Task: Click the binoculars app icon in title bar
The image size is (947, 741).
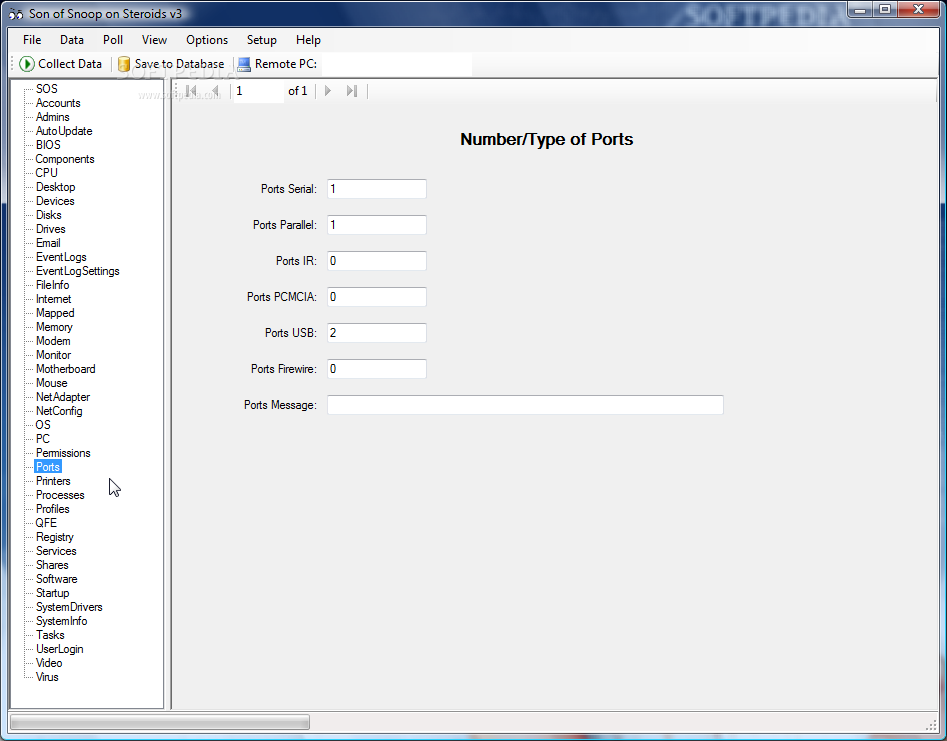Action: pos(16,13)
